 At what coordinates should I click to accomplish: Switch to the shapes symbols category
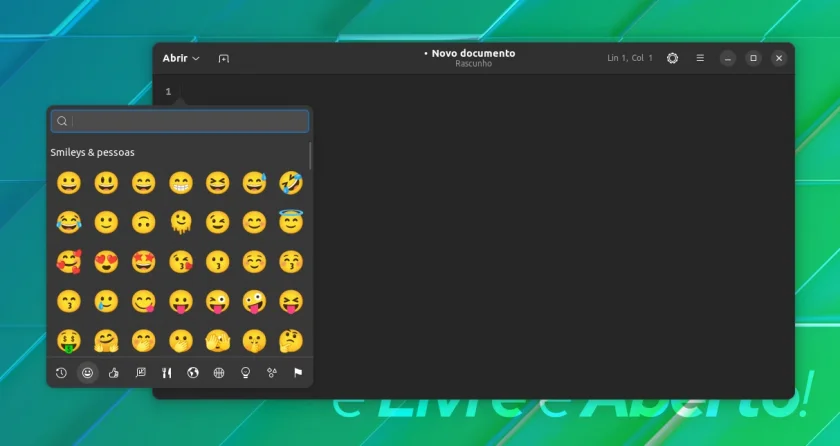point(272,373)
